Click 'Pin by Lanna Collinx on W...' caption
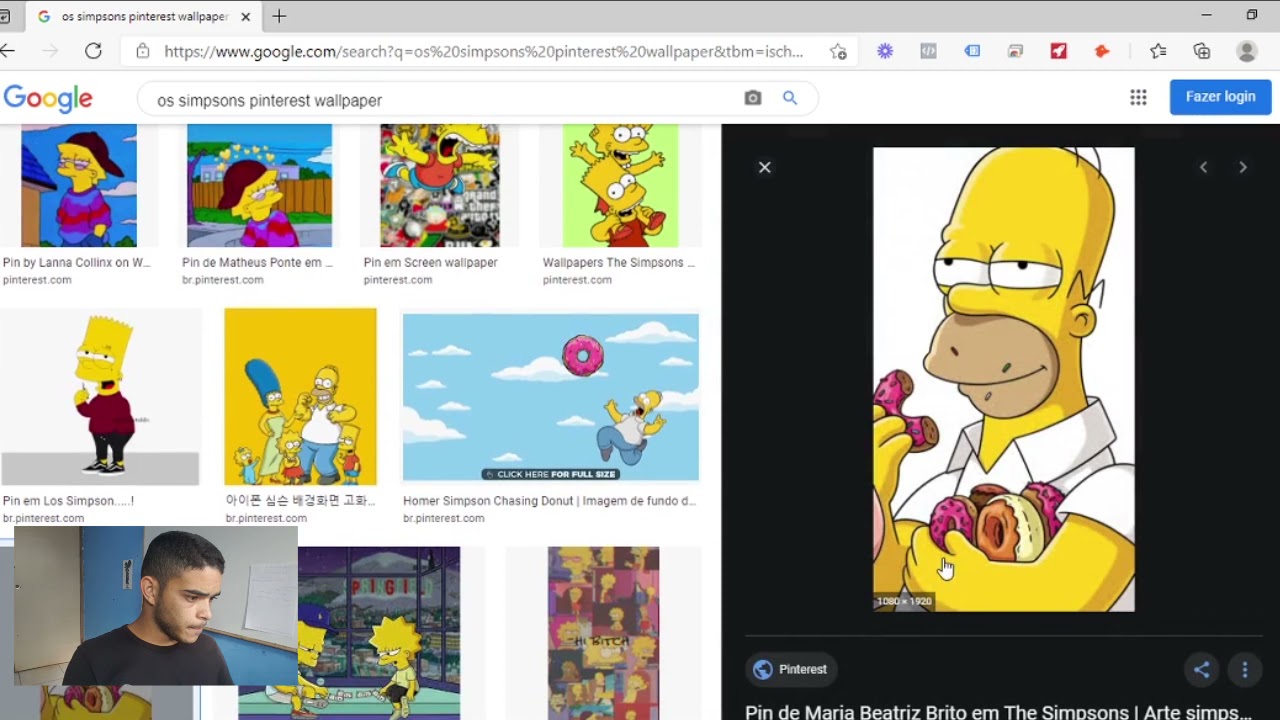 (77, 263)
